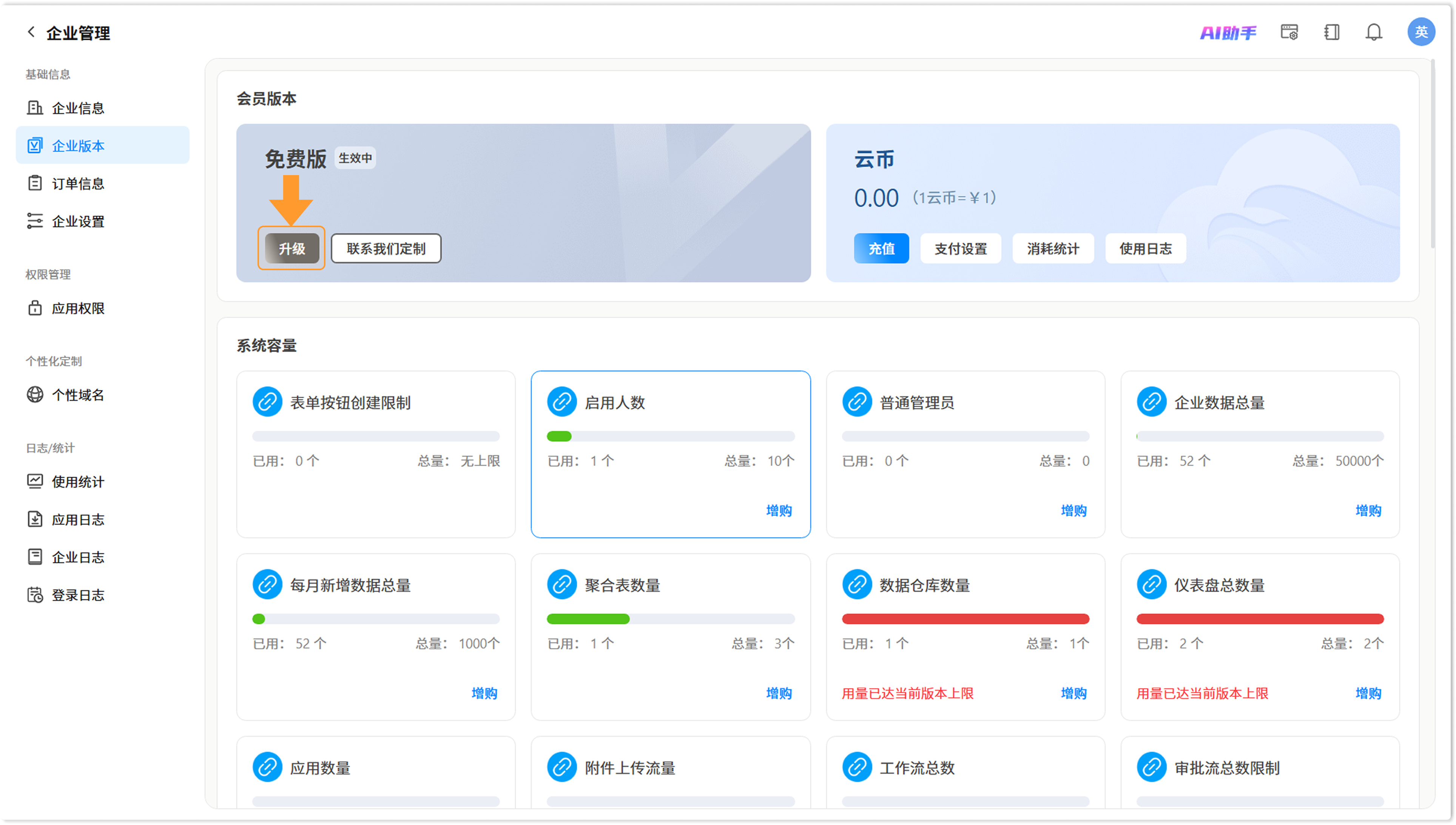The height and width of the screenshot is (825, 1456).
Task: Click the 使用统计 chart icon
Action: coord(35,481)
